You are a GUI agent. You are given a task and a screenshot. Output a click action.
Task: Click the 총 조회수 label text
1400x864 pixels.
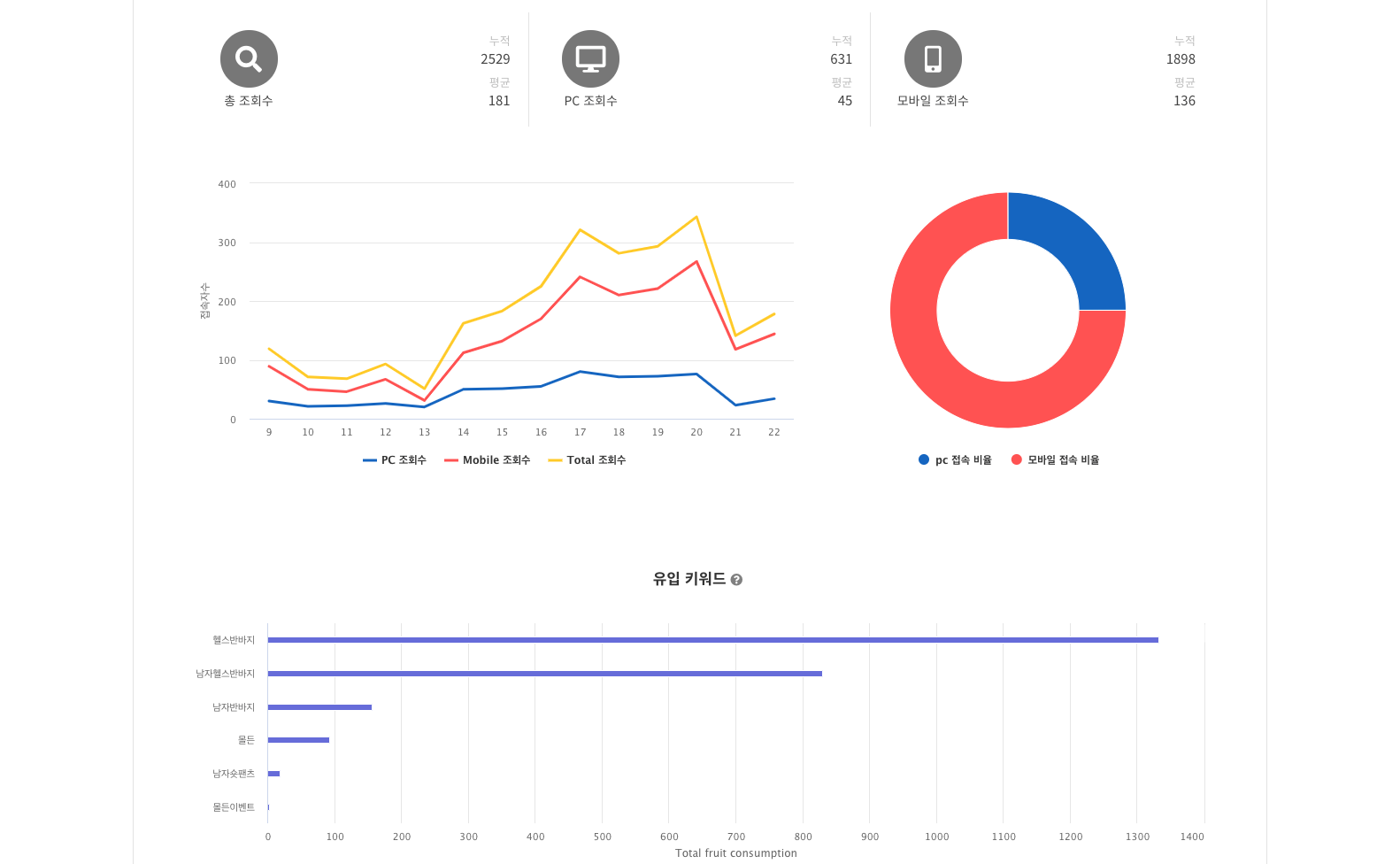pyautogui.click(x=249, y=101)
